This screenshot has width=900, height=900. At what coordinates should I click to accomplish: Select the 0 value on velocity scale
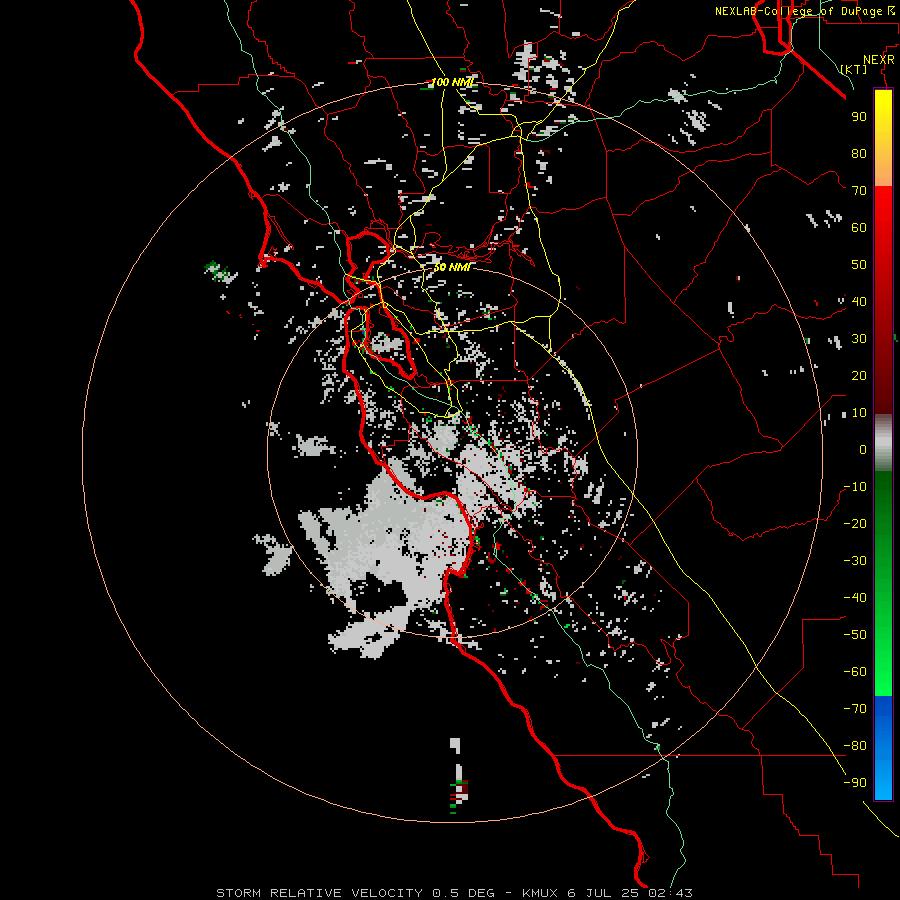pos(863,449)
